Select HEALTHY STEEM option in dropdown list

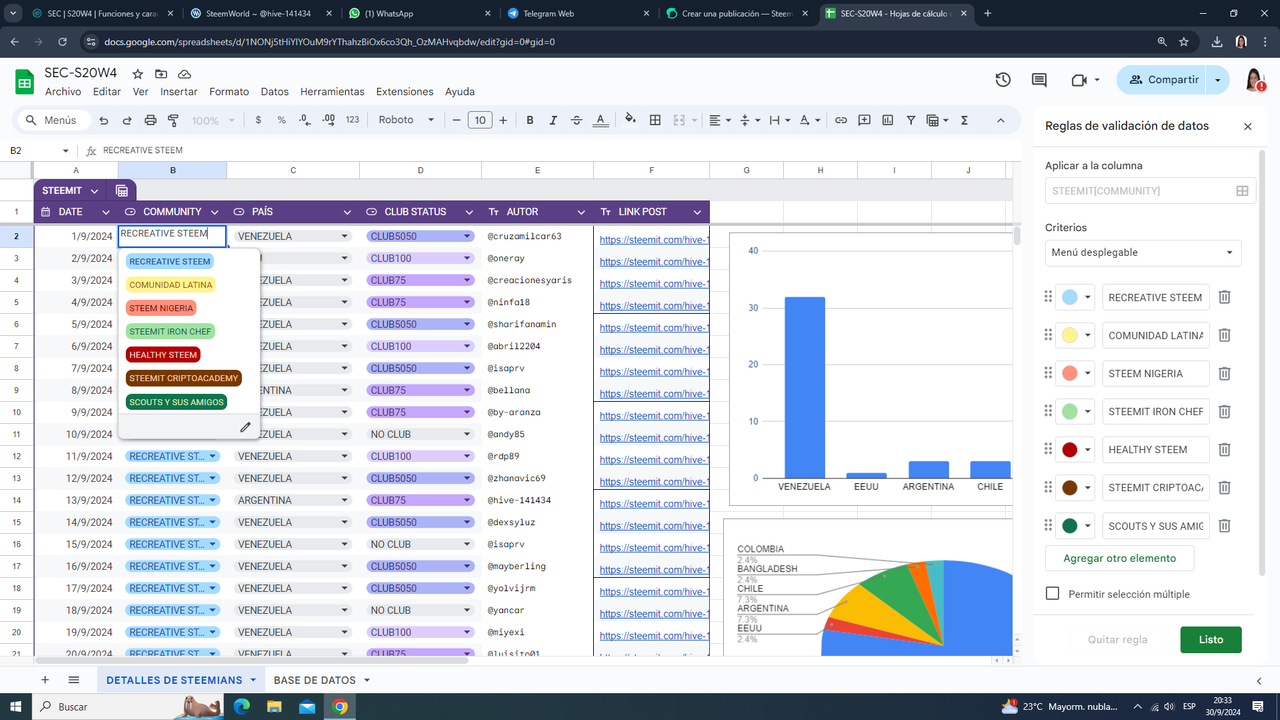tap(163, 355)
